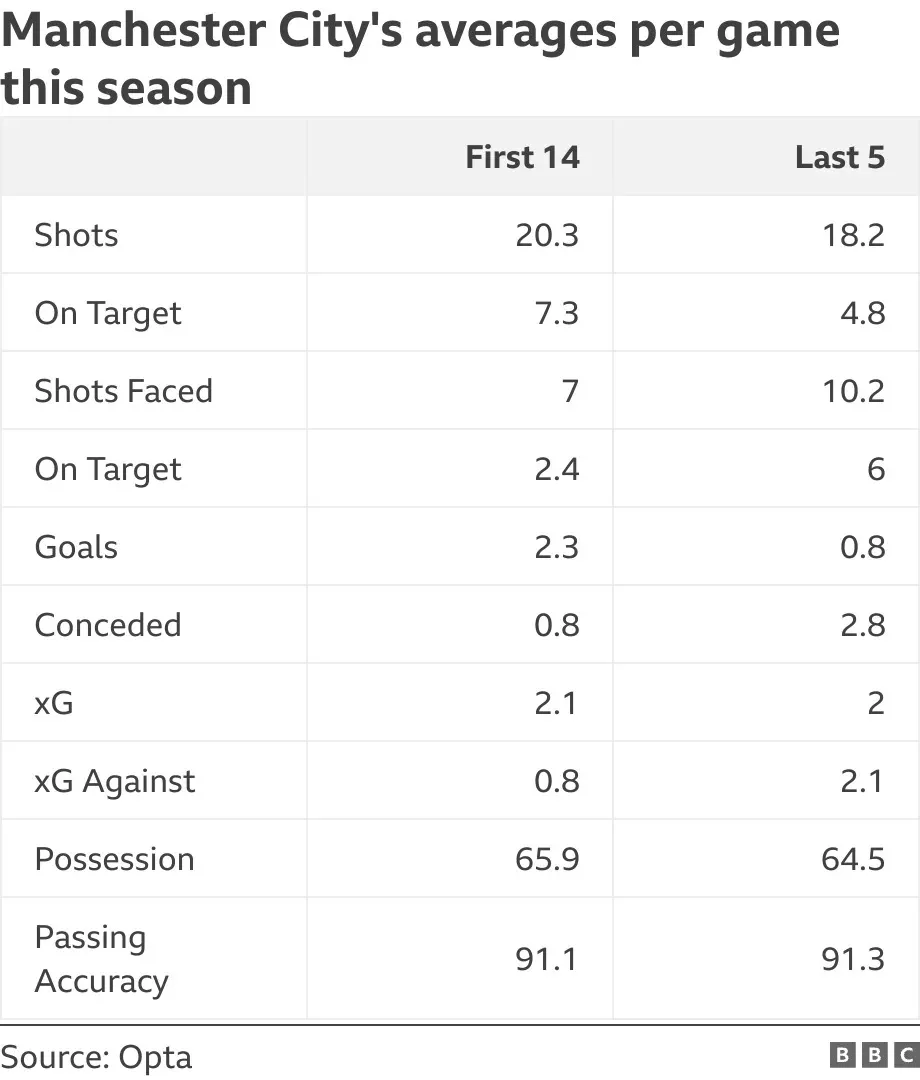Click the Shots row label
The image size is (920, 1080).
[x=76, y=235]
